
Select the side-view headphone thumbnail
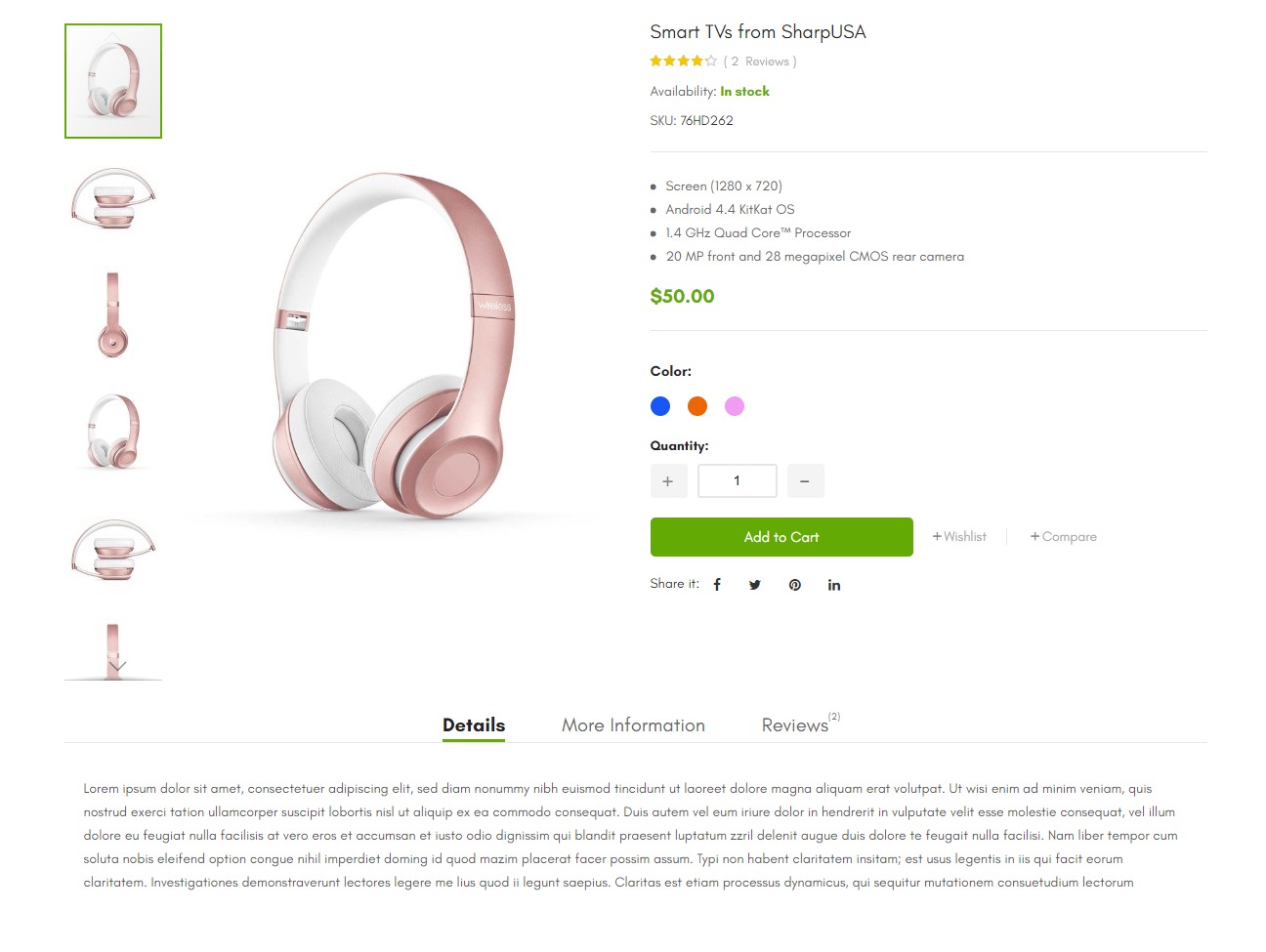(x=113, y=314)
